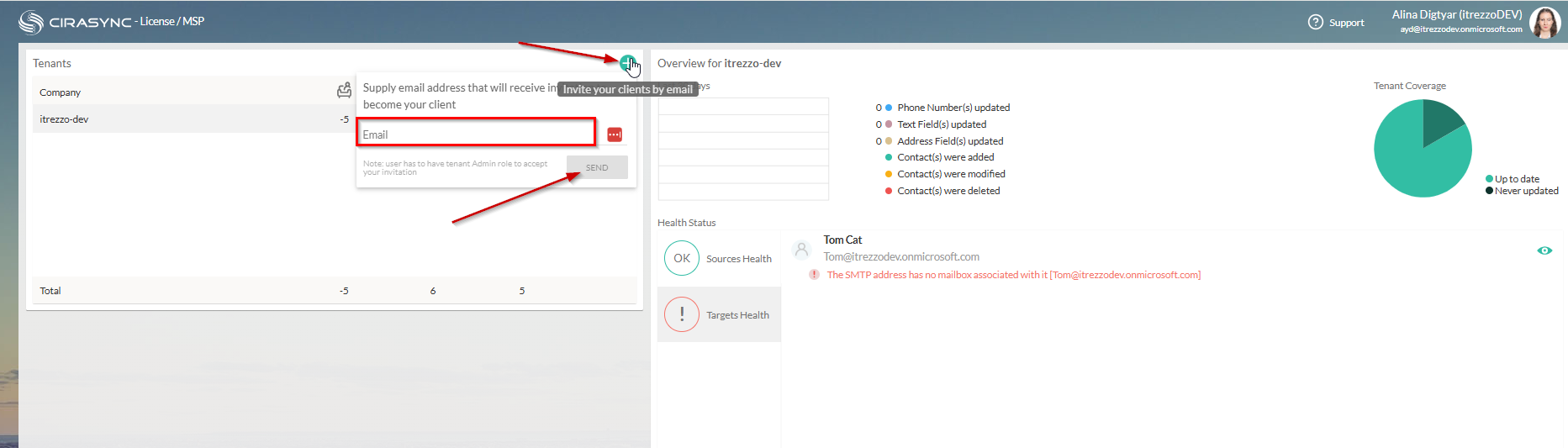The width and height of the screenshot is (1568, 448).
Task: Click Tom Cat's user avatar icon
Action: point(801,250)
